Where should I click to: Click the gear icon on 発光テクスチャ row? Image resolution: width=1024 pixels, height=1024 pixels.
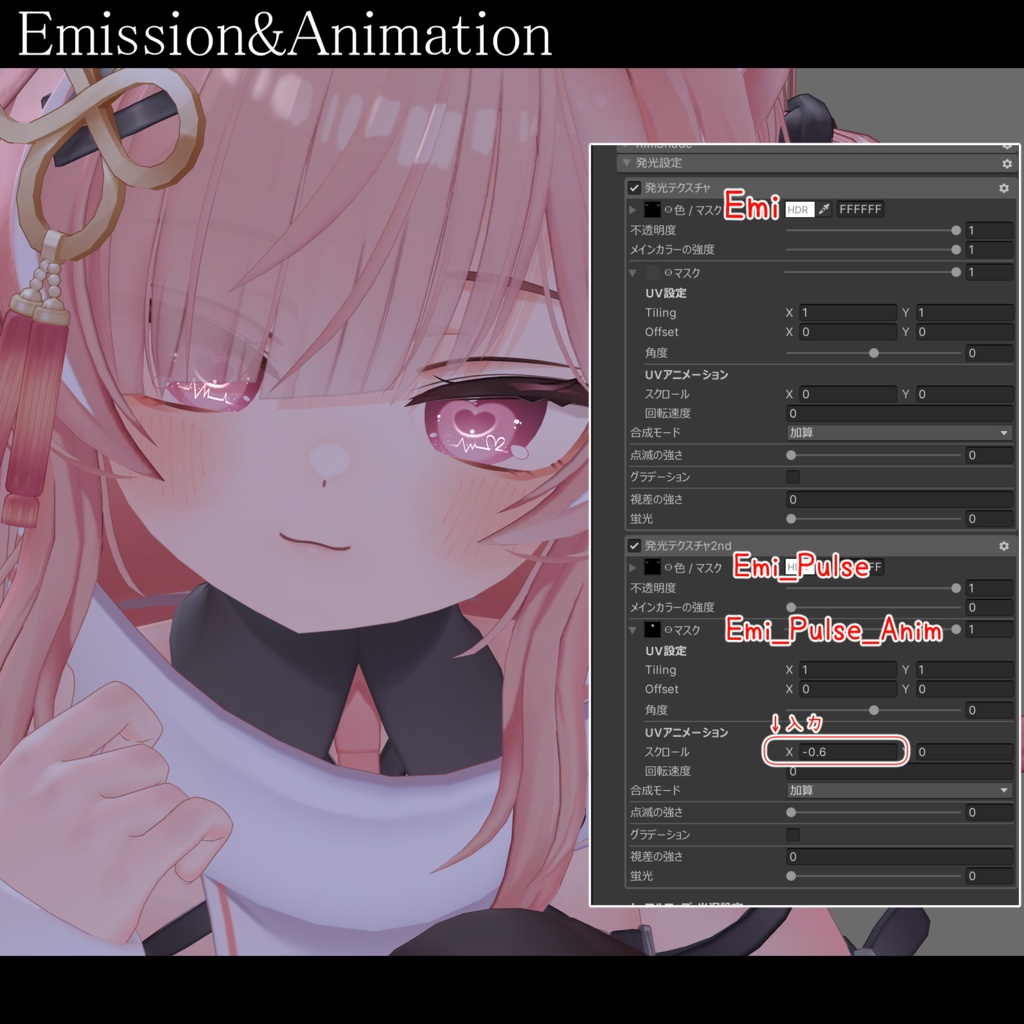click(x=1002, y=188)
